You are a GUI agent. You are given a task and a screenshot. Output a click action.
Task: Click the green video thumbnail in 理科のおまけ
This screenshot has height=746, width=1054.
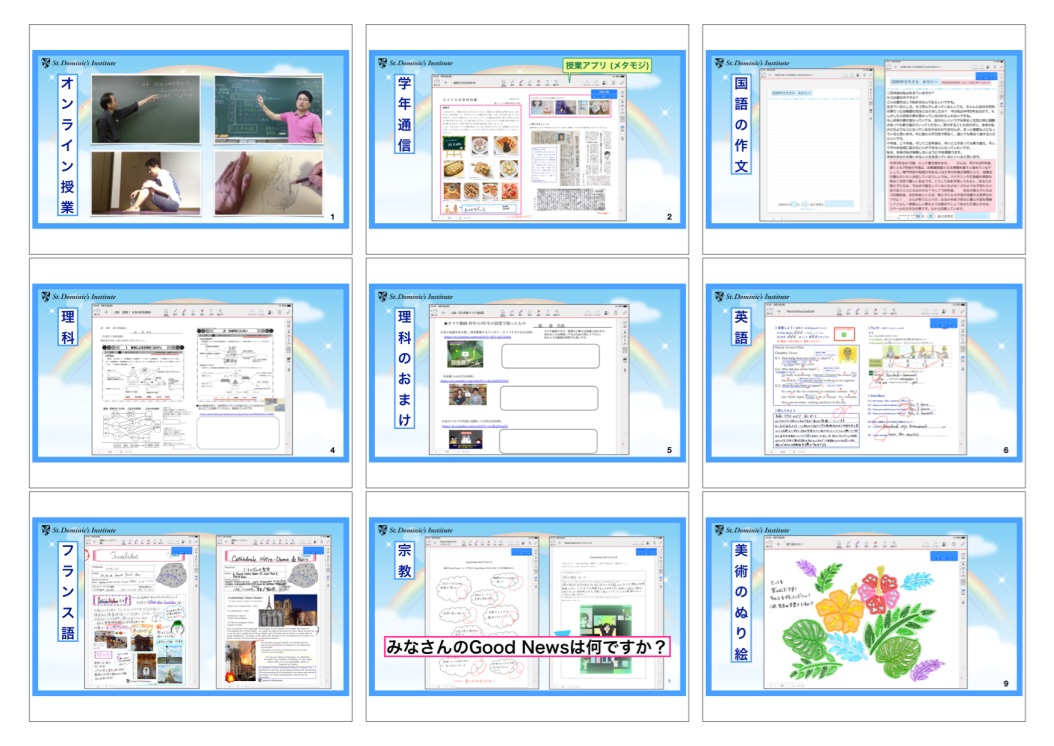point(465,353)
